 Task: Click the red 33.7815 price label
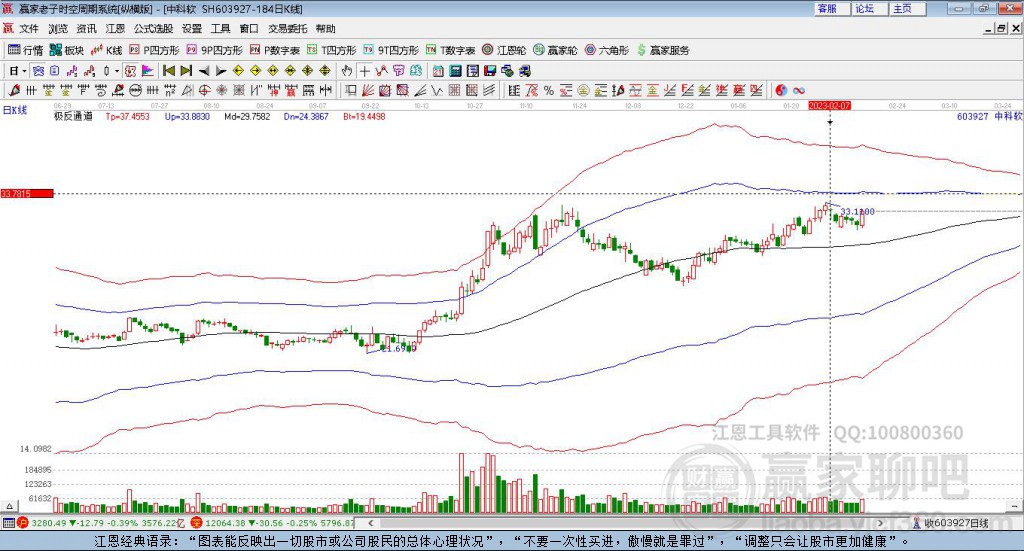(x=16, y=194)
